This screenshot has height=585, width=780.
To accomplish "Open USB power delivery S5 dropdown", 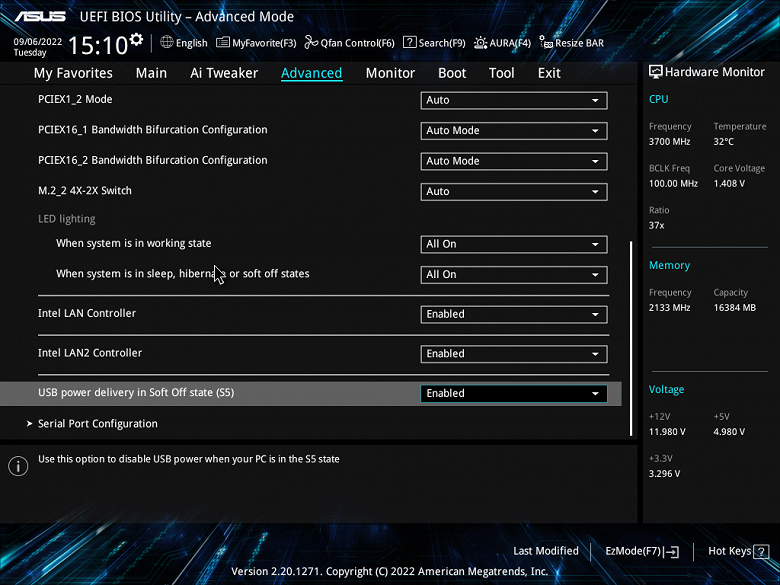I will 514,393.
